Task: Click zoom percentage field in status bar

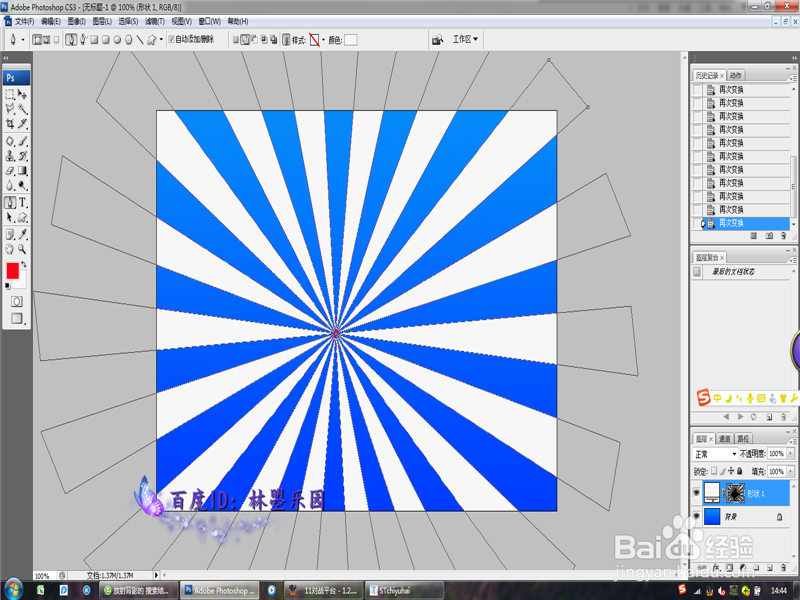Action: pos(42,576)
